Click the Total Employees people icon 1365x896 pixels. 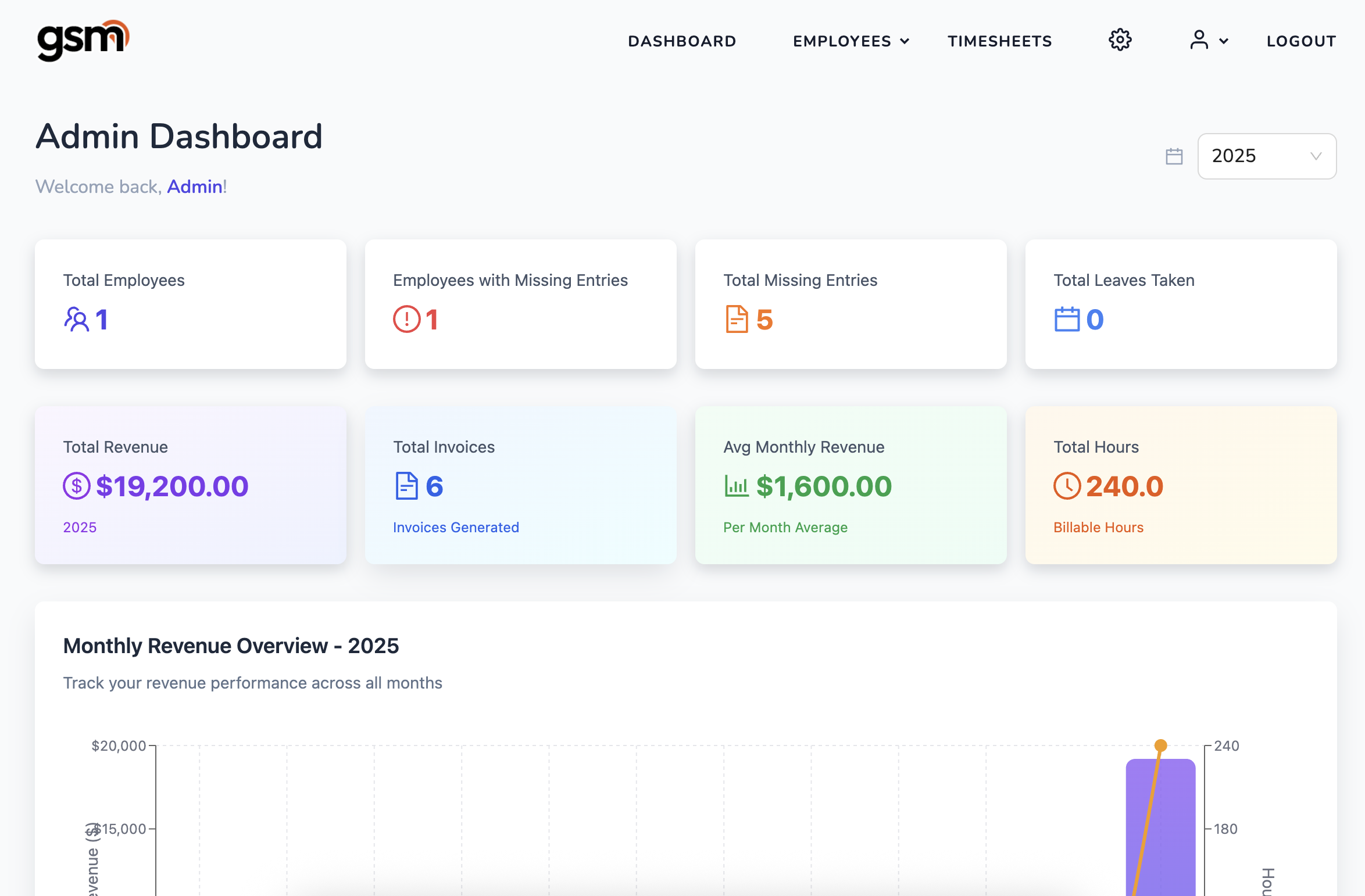(76, 320)
